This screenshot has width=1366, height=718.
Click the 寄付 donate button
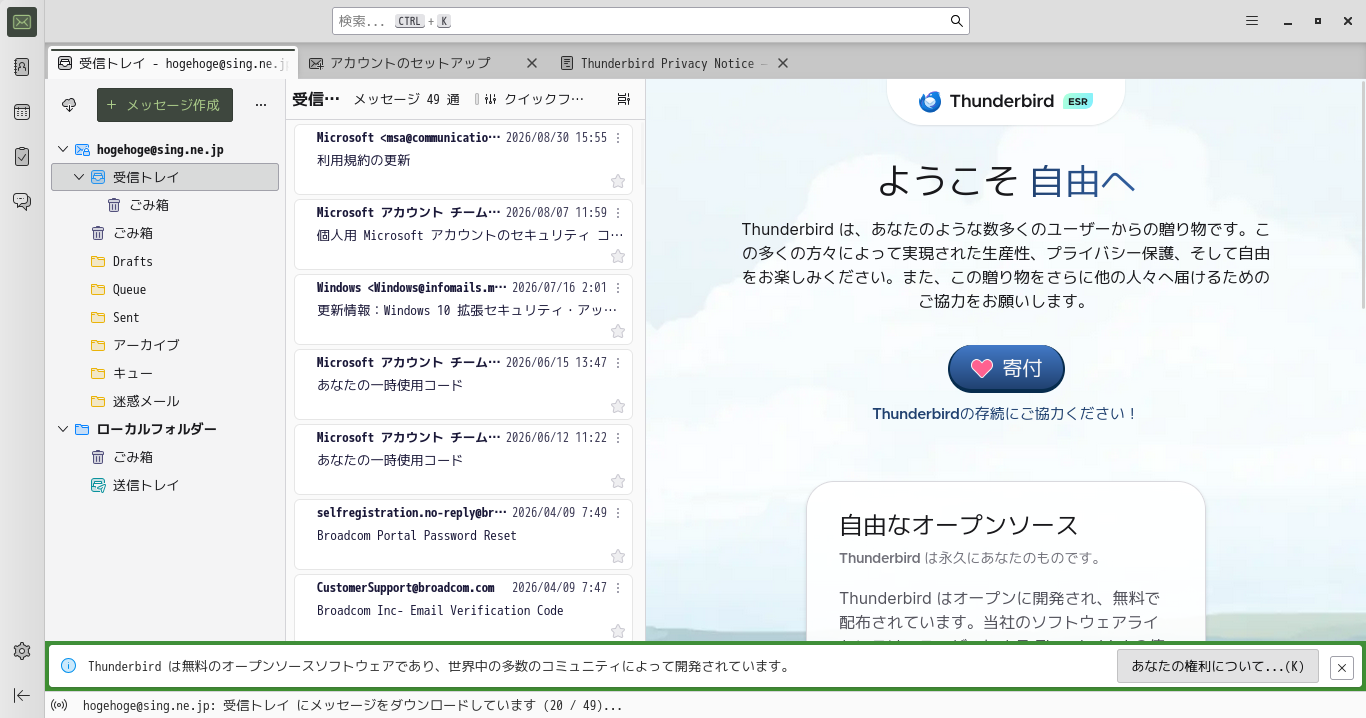1006,368
